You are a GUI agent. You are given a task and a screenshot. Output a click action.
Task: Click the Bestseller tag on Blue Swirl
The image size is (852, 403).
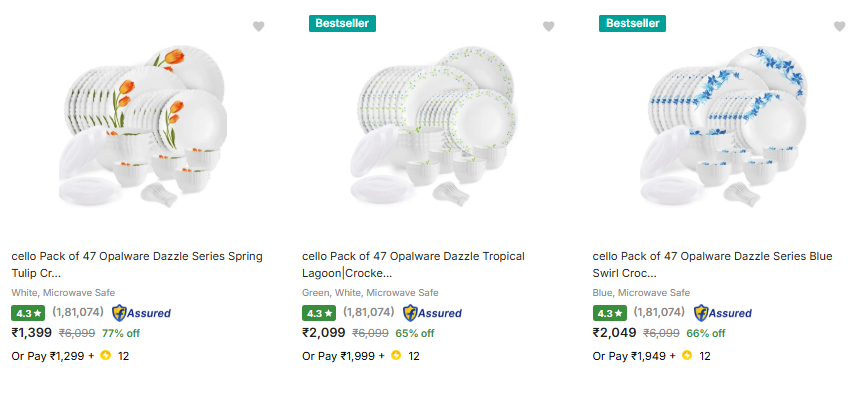coord(633,23)
